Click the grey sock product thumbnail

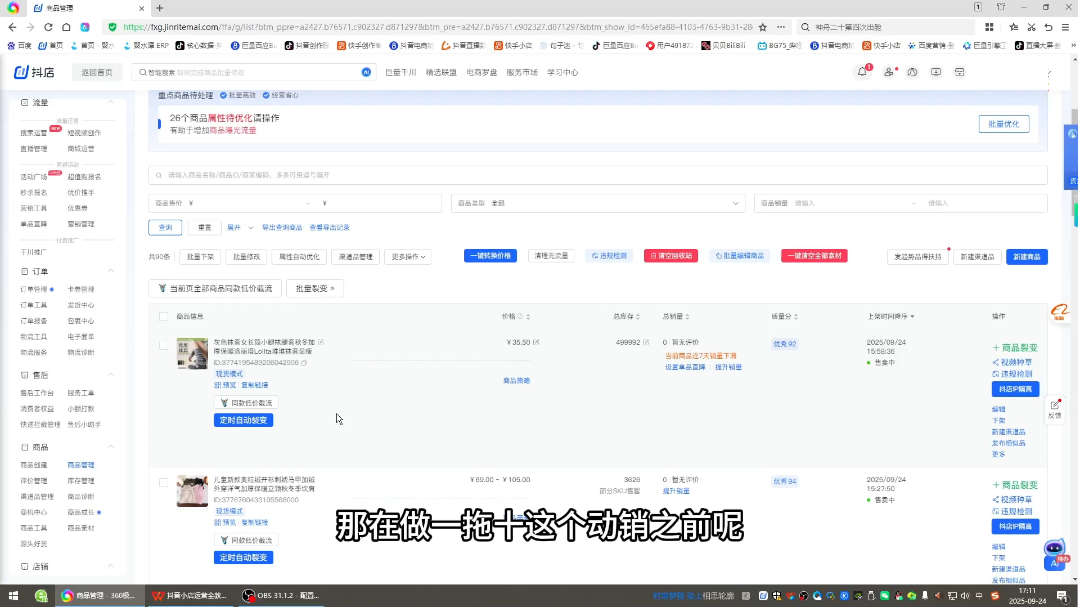pos(191,354)
